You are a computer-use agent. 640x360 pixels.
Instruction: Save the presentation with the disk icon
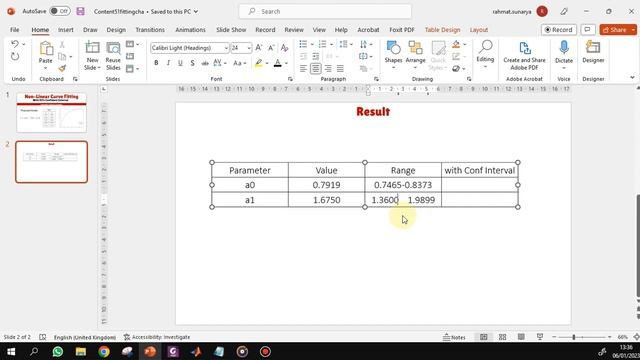(x=80, y=11)
